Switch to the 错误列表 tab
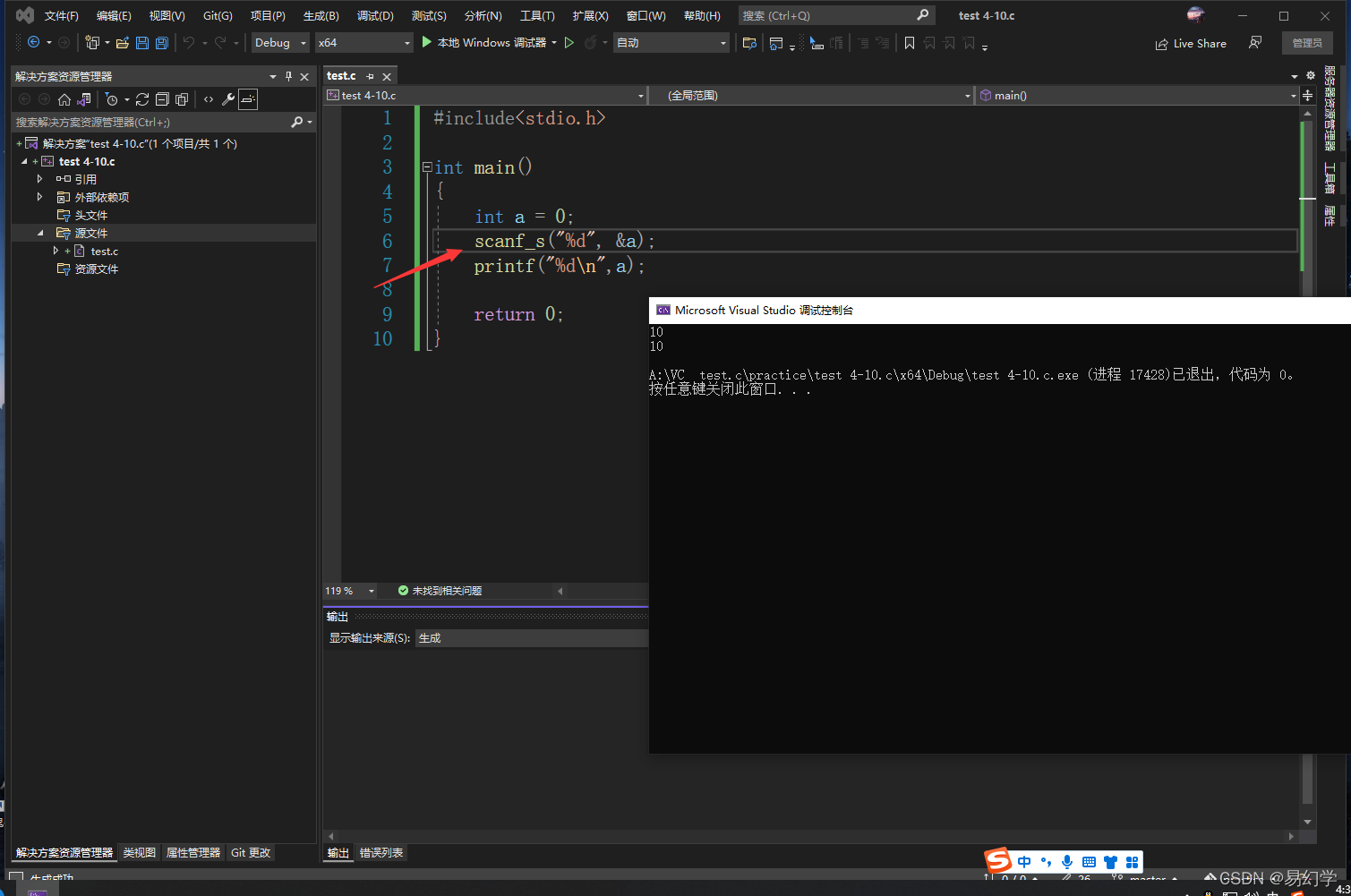Screen dimensions: 1351x896 381,853
